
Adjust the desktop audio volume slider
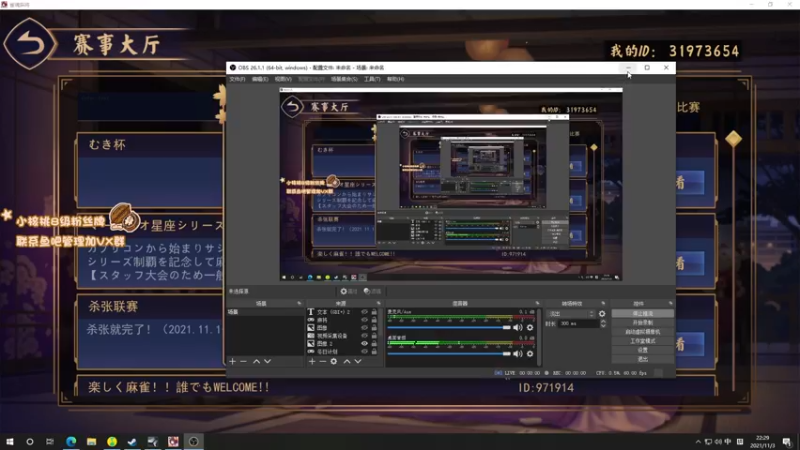[x=449, y=354]
